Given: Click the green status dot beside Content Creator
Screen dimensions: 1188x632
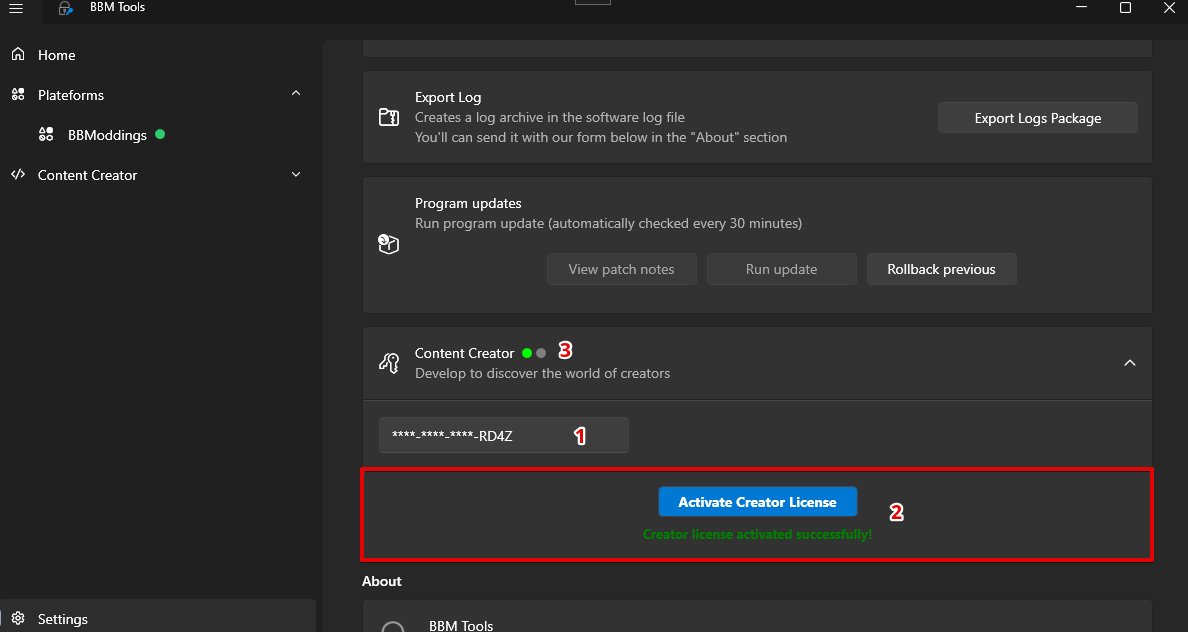Looking at the screenshot, I should (x=527, y=353).
